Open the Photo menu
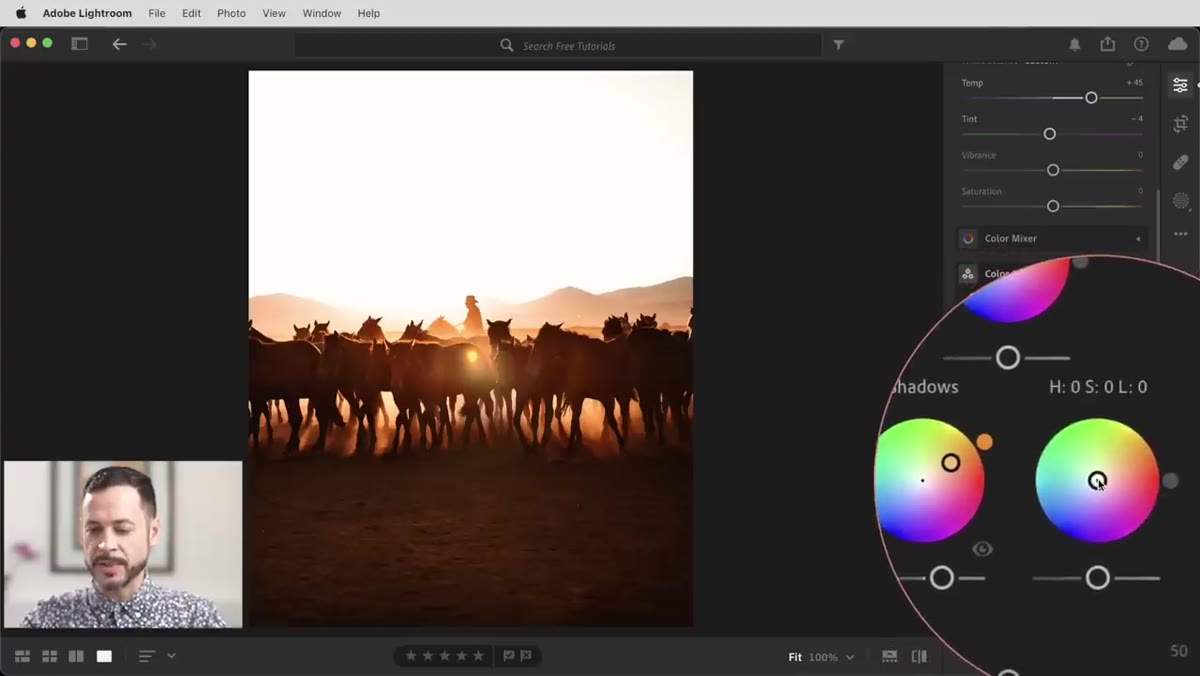This screenshot has height=676, width=1200. tap(231, 13)
